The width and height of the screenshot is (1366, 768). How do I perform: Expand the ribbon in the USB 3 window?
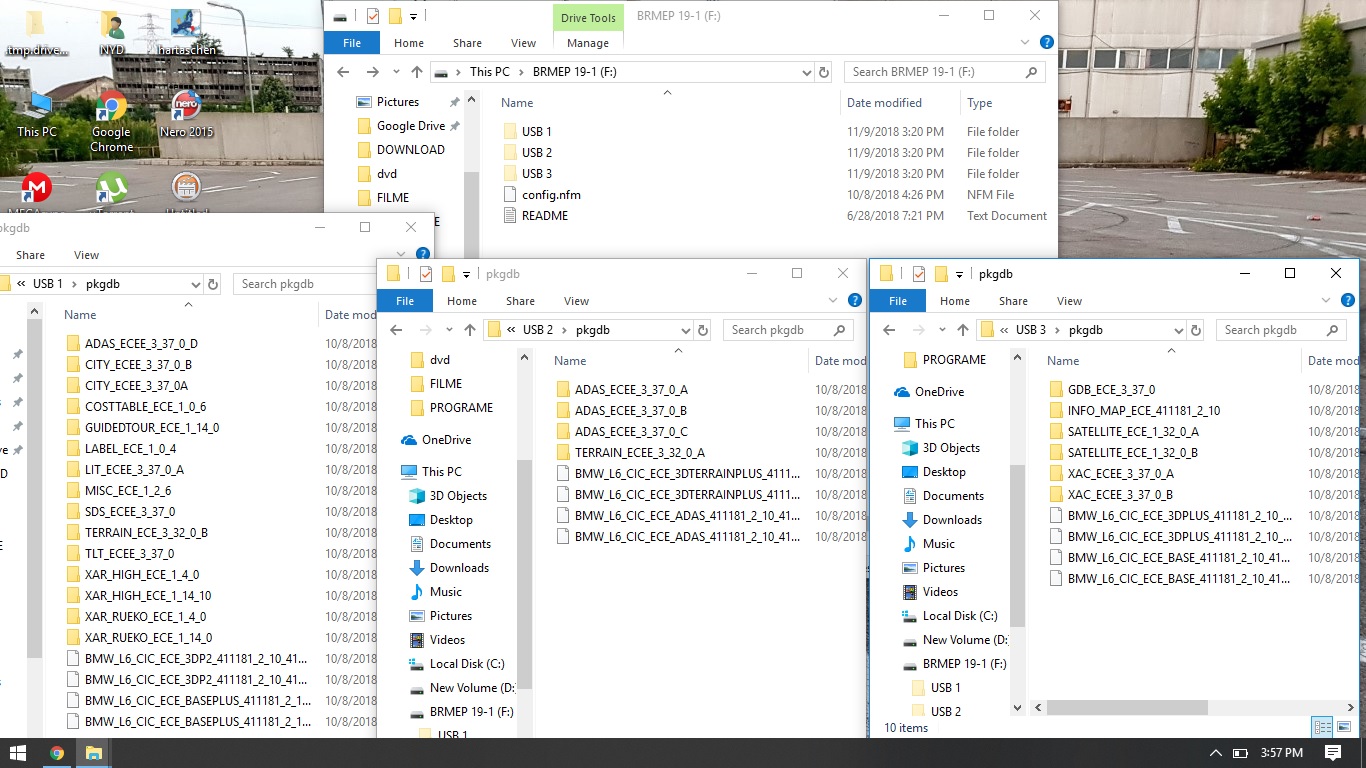coord(1327,300)
